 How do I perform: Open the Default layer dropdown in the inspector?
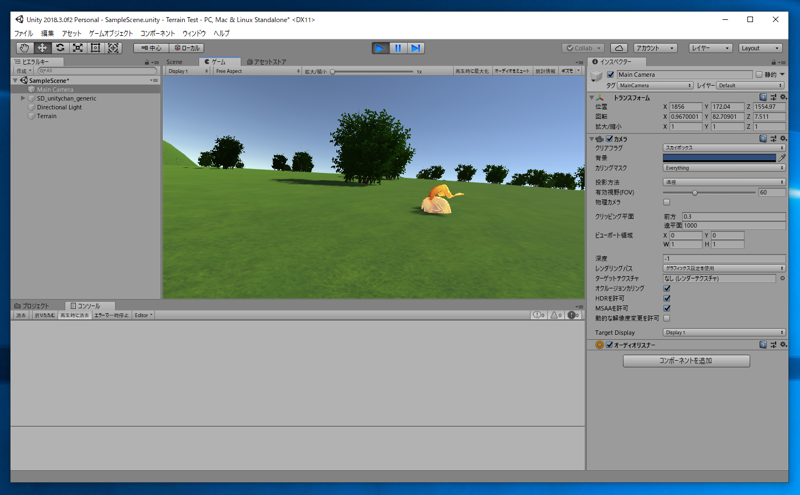[x=751, y=85]
